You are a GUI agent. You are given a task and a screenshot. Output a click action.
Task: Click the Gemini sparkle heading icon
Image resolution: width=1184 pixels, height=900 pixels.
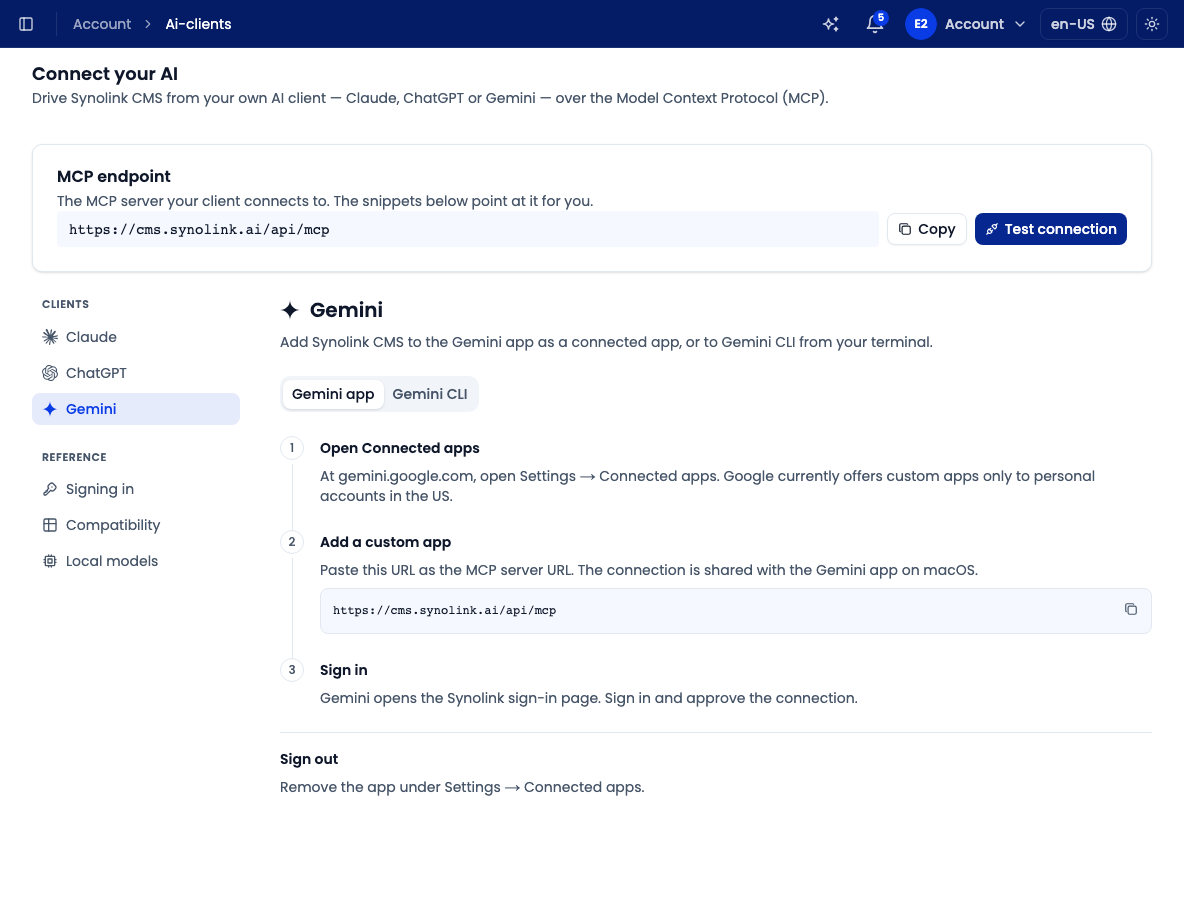point(290,310)
